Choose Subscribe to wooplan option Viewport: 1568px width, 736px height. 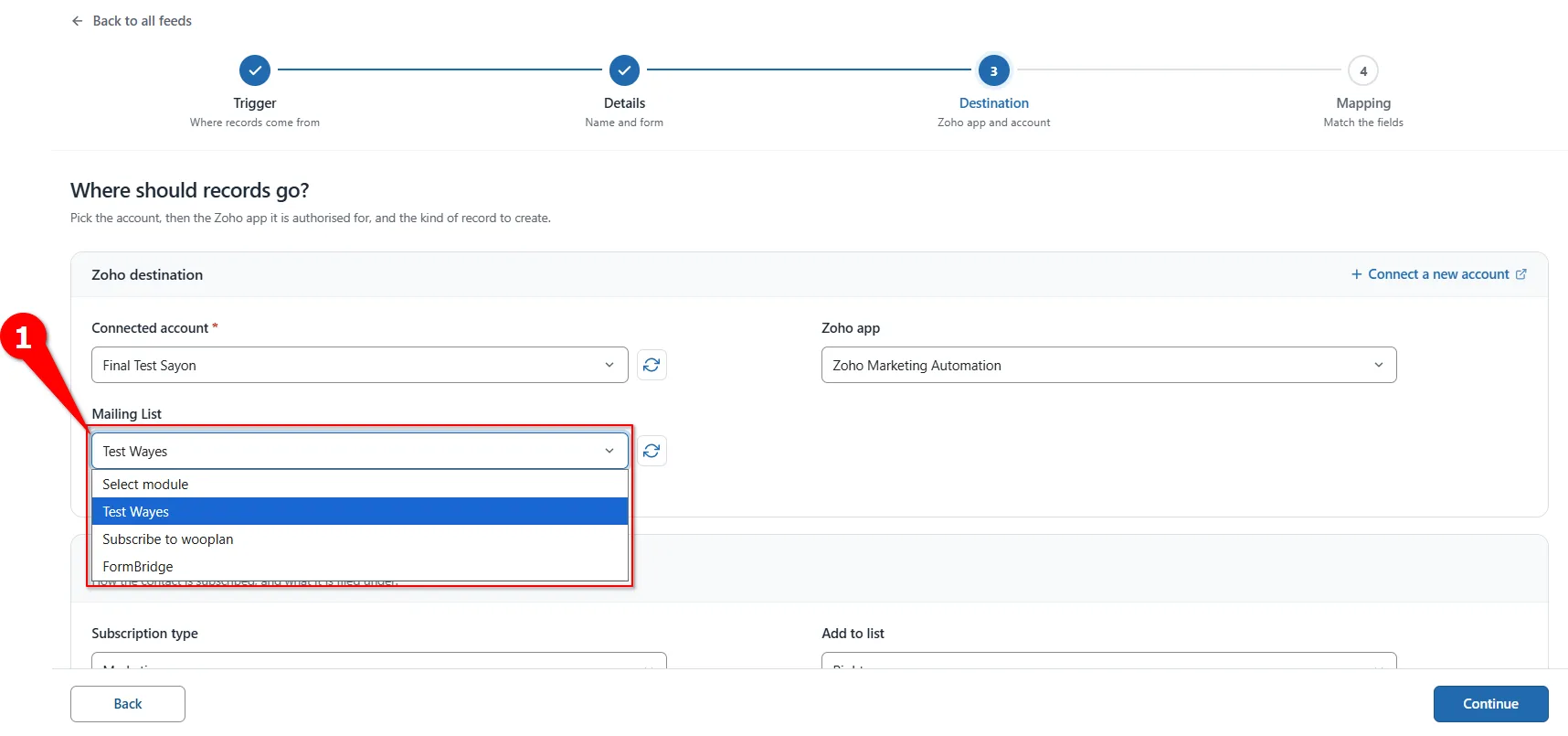(360, 539)
